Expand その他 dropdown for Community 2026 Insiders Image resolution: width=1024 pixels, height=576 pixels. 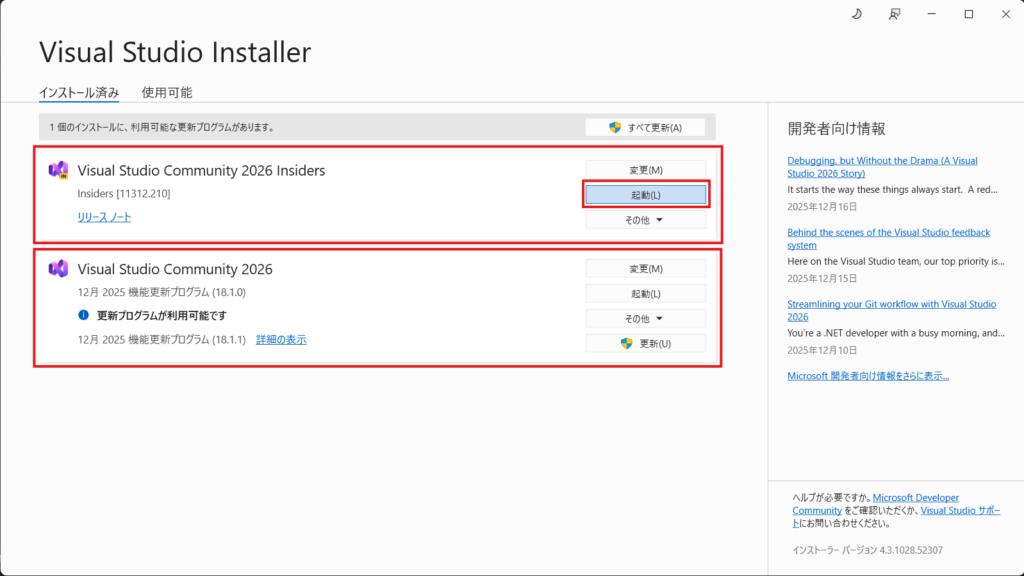point(645,220)
